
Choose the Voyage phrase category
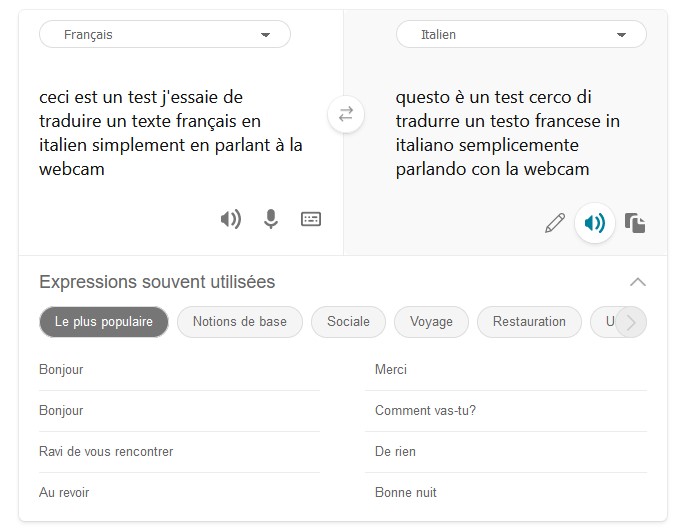click(x=431, y=322)
